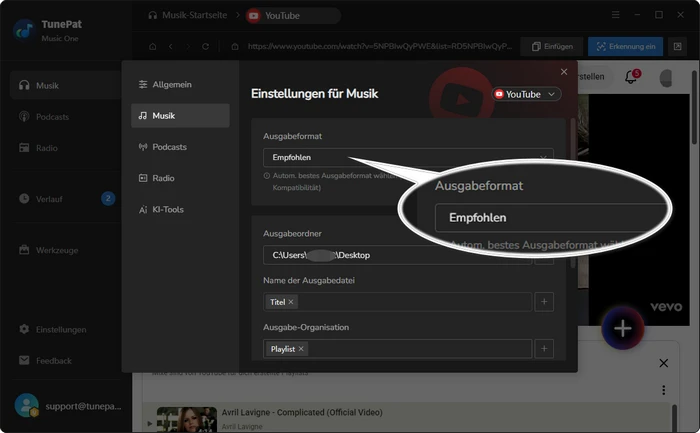This screenshot has width=700, height=433.
Task: Go to Musik-Startseite breadcrumb
Action: click(188, 15)
